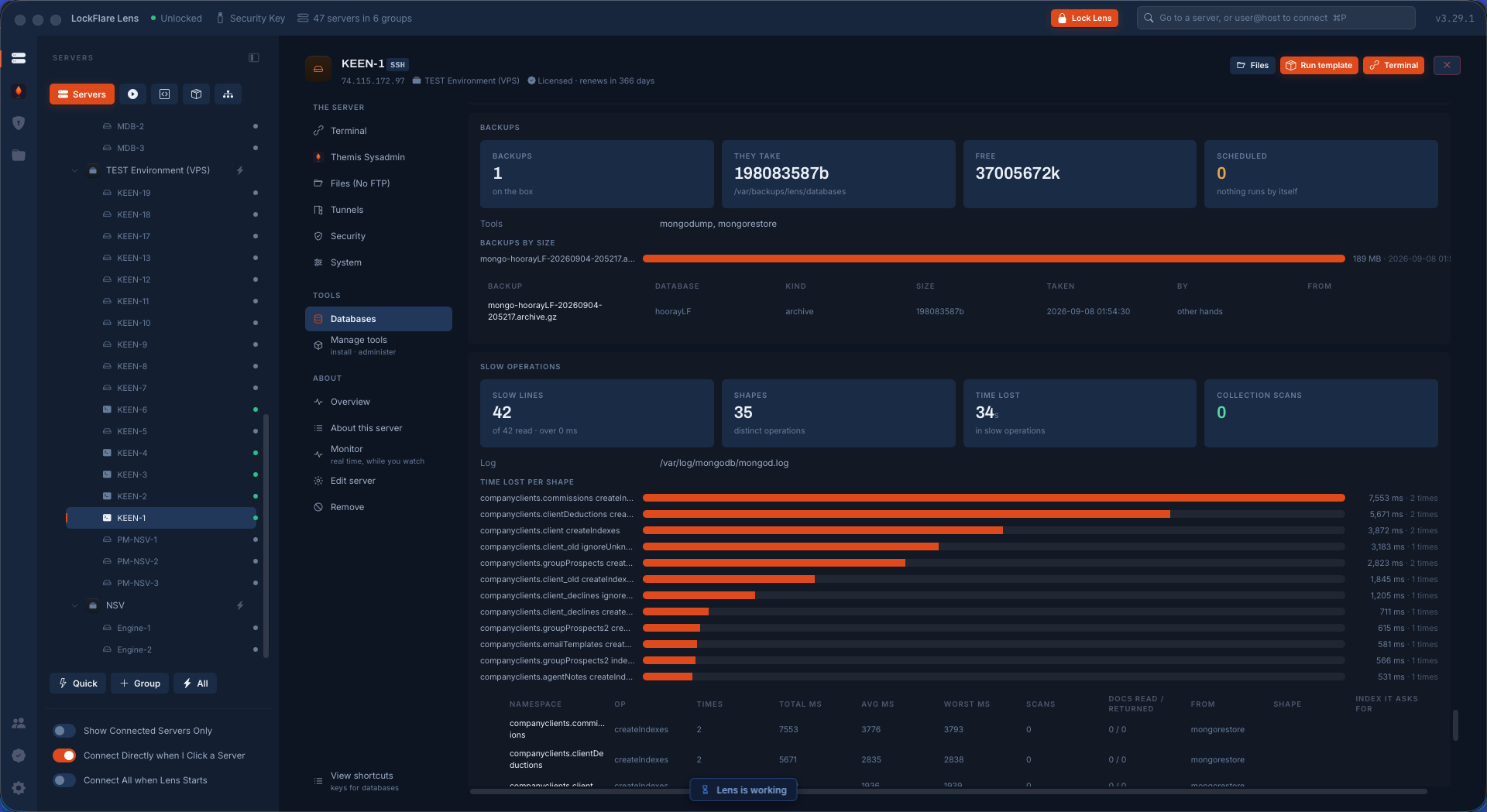Screen dimensions: 1487x812
Task: Open the Tunnels menu item
Action: tap(379, 210)
